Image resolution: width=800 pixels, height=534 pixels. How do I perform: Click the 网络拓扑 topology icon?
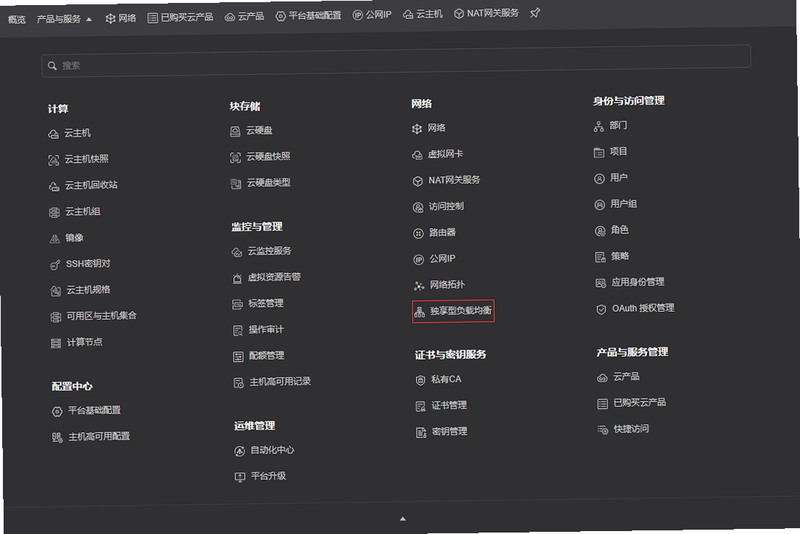point(419,286)
